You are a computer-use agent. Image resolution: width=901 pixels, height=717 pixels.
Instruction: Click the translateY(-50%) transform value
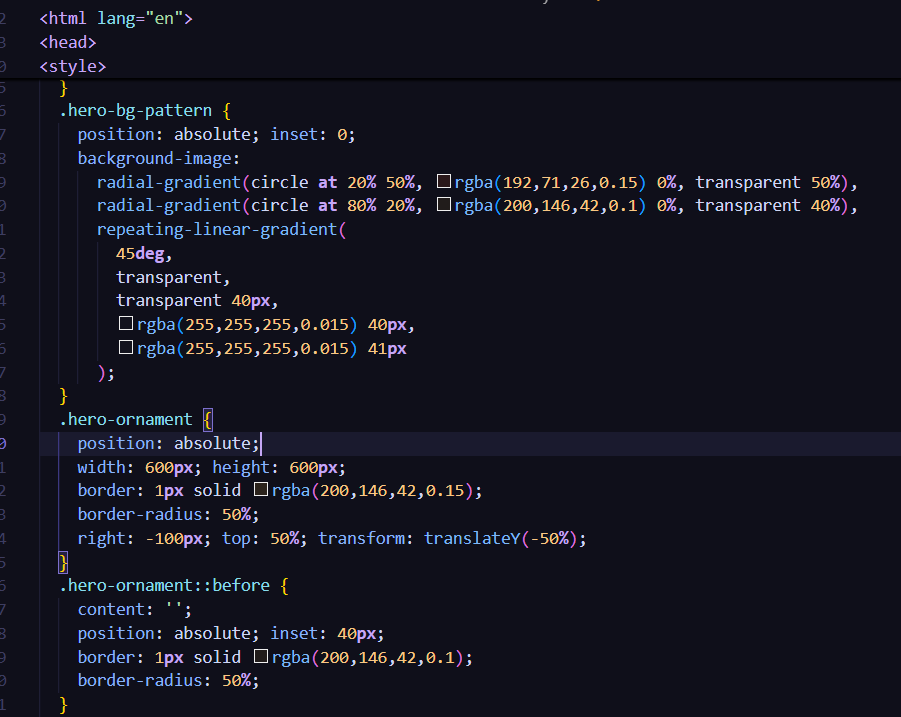point(500,538)
